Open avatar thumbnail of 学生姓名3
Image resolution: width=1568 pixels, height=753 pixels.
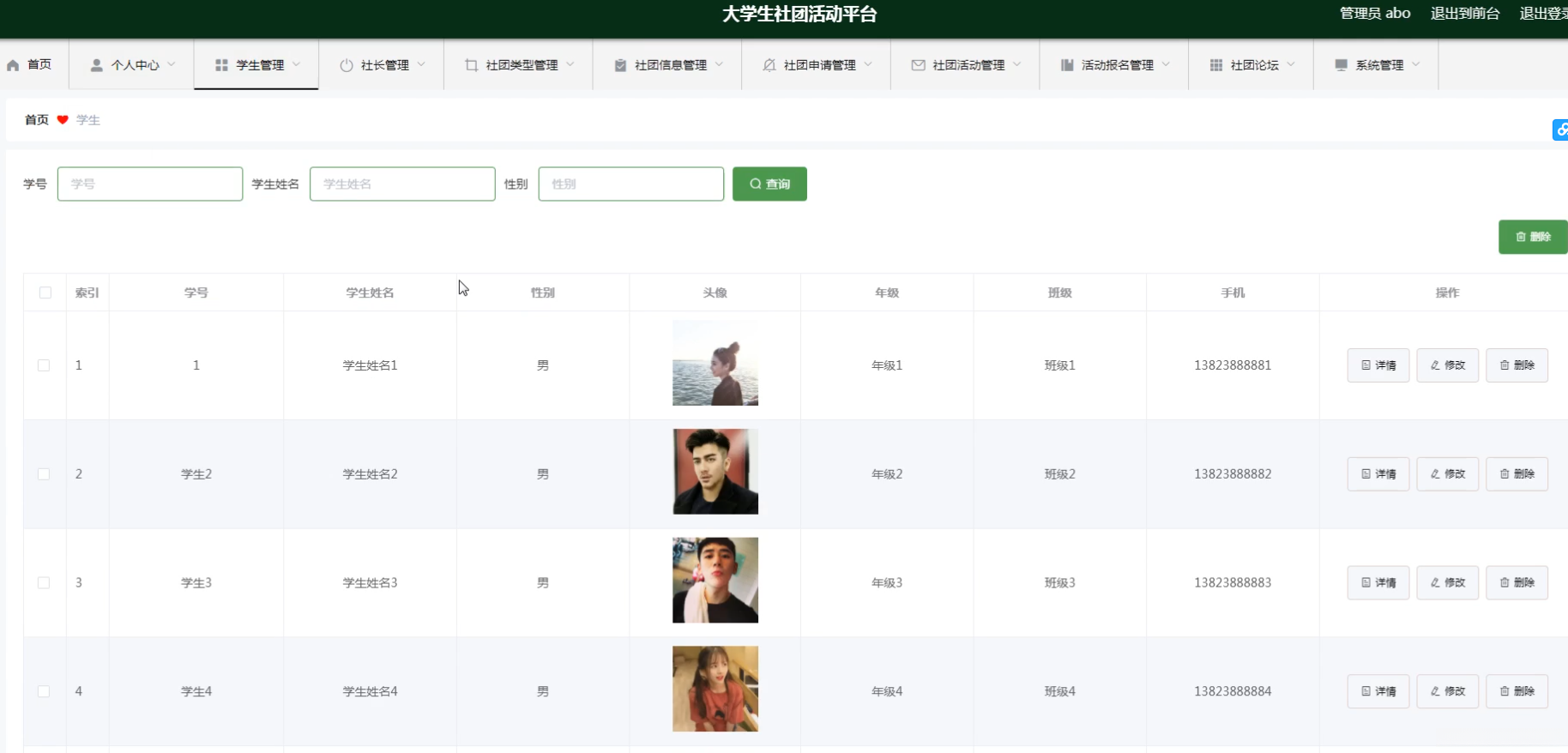tap(715, 581)
